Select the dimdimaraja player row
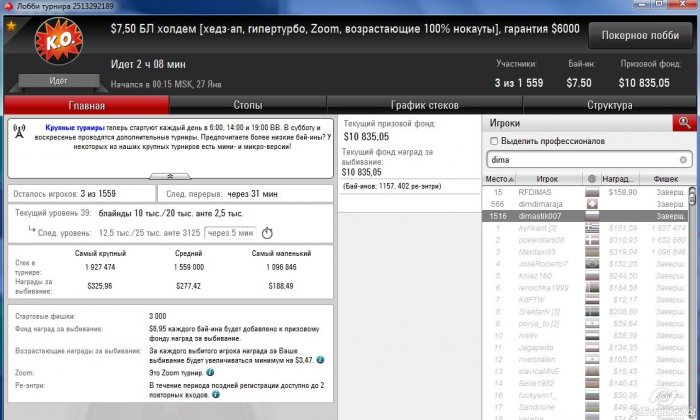The width and height of the screenshot is (700, 420). click(585, 204)
